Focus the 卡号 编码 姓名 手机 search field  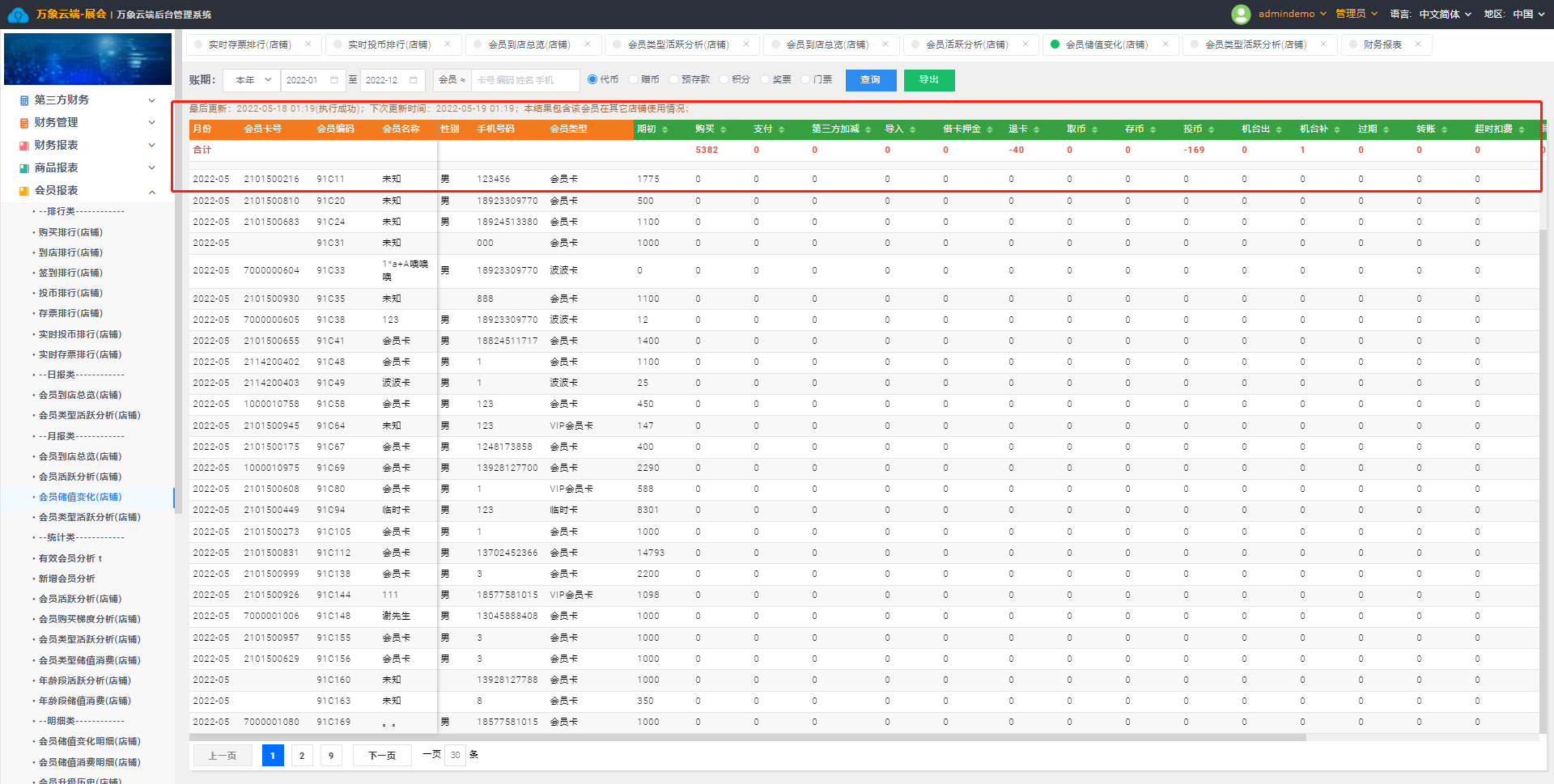pos(525,80)
